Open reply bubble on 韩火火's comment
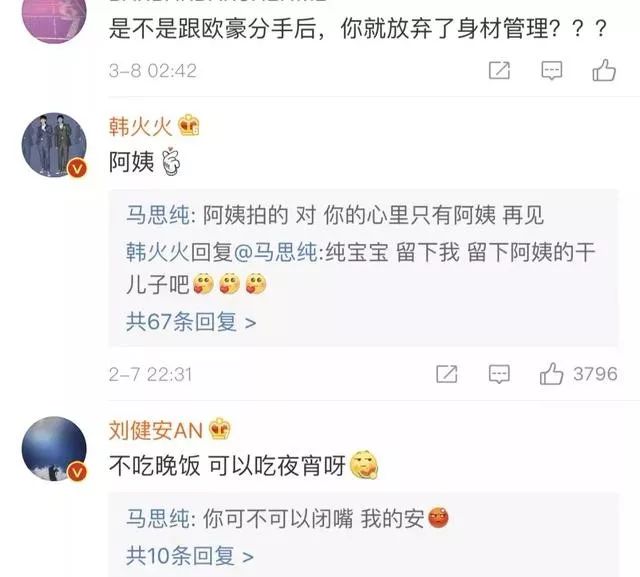Image resolution: width=640 pixels, height=577 pixels. pos(499,374)
